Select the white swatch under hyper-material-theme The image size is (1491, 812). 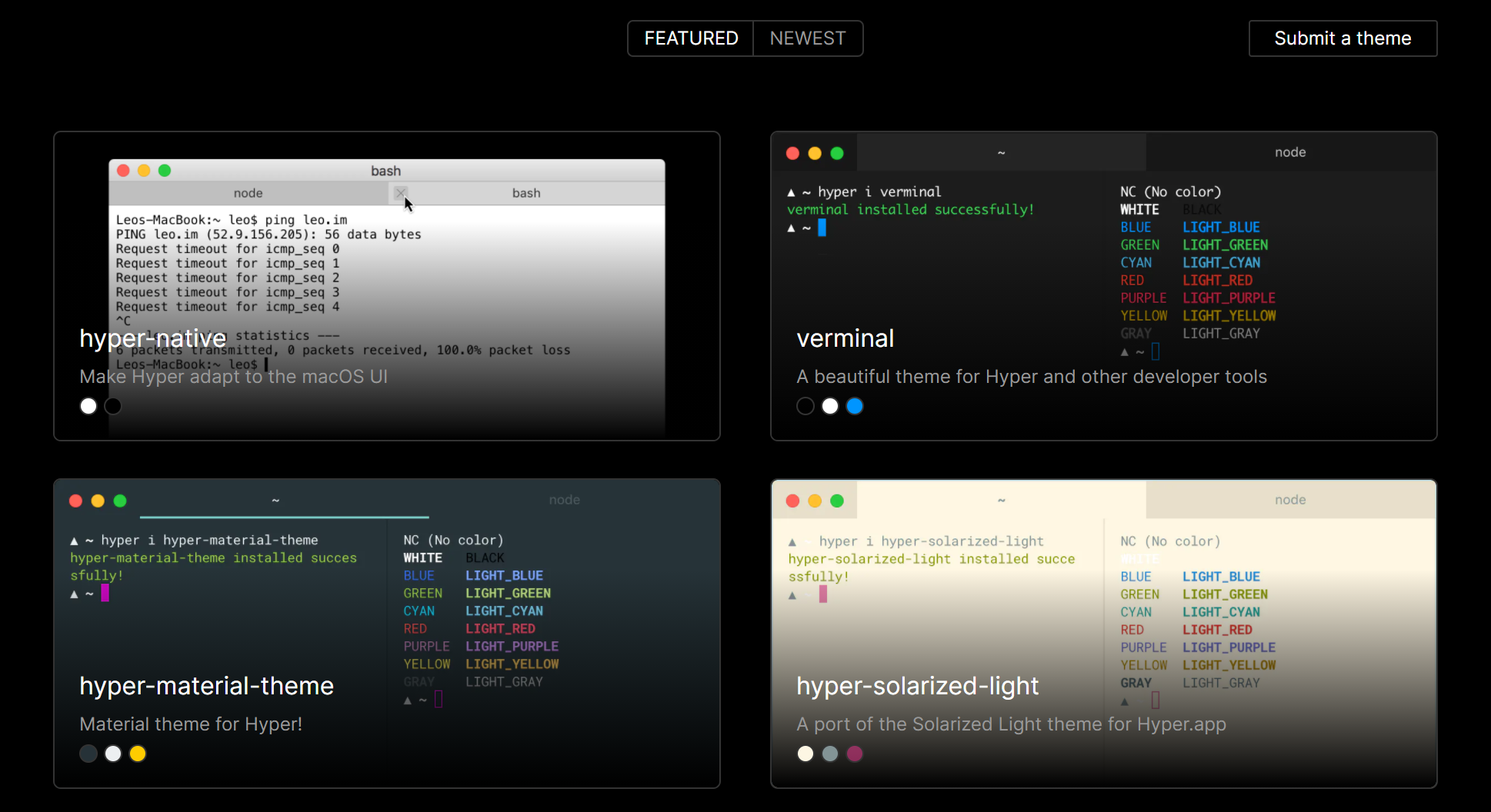tap(113, 754)
